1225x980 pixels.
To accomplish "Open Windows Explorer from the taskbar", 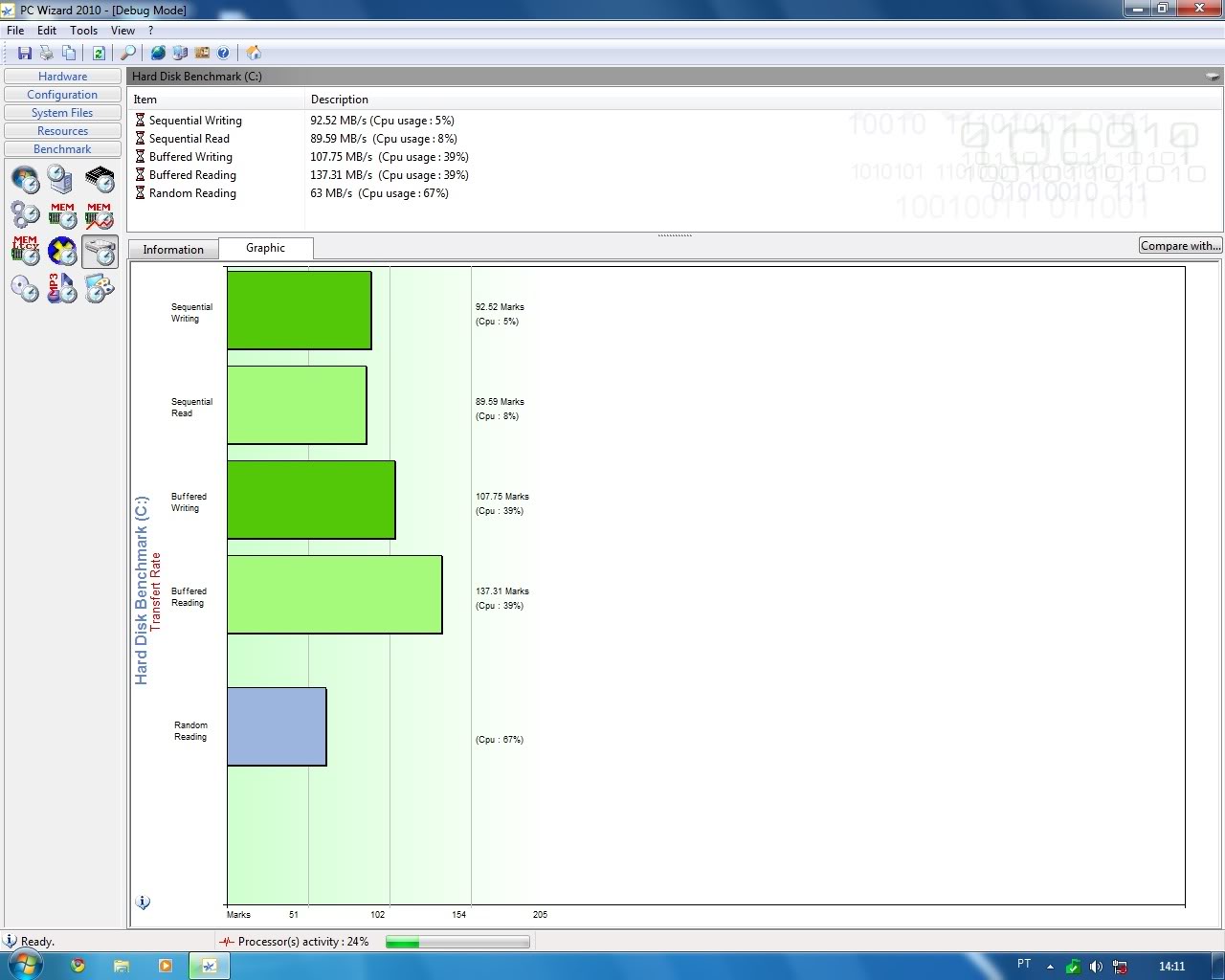I will pyautogui.click(x=122, y=966).
